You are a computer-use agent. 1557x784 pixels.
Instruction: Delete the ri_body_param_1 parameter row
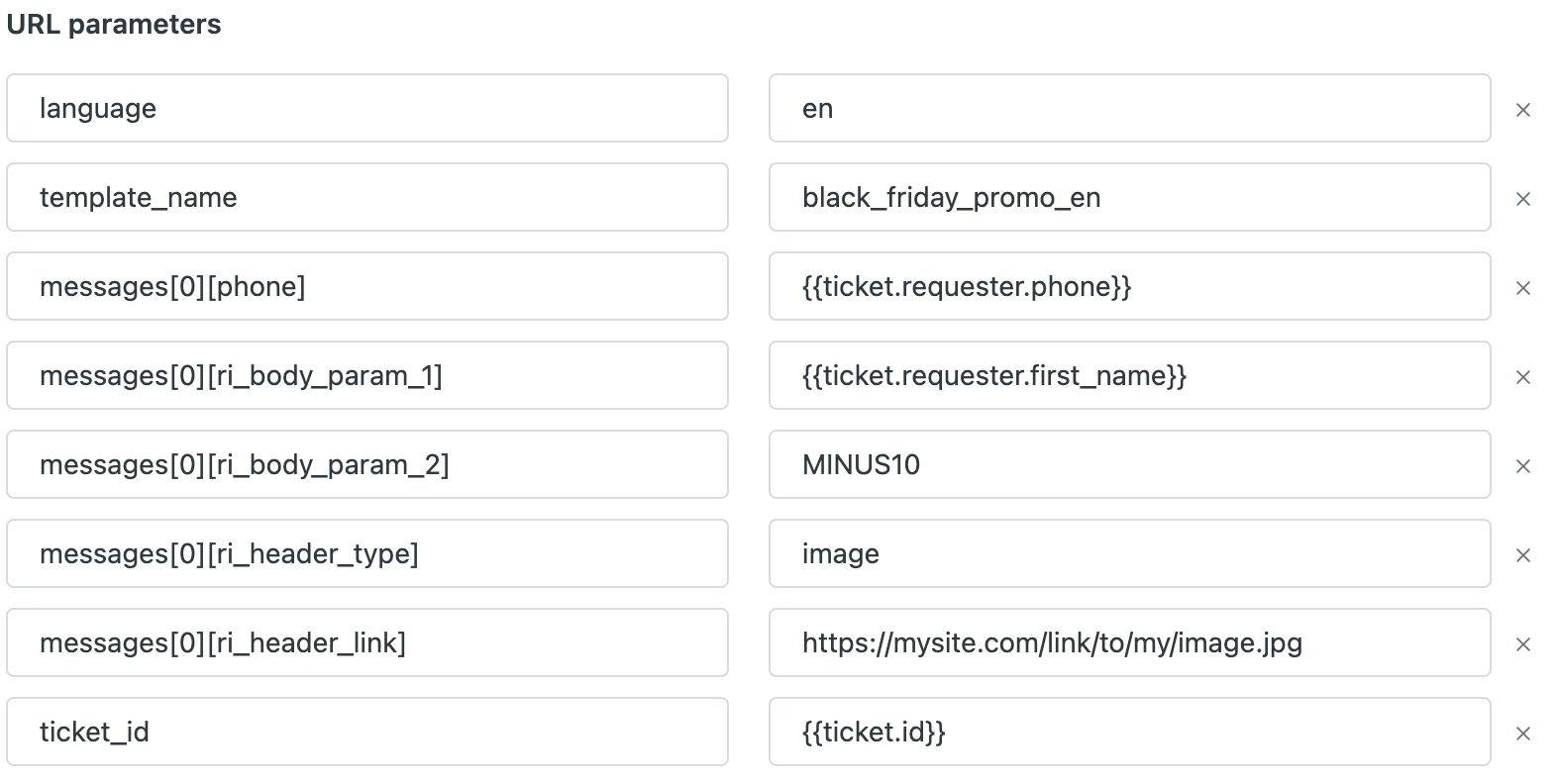1523,377
